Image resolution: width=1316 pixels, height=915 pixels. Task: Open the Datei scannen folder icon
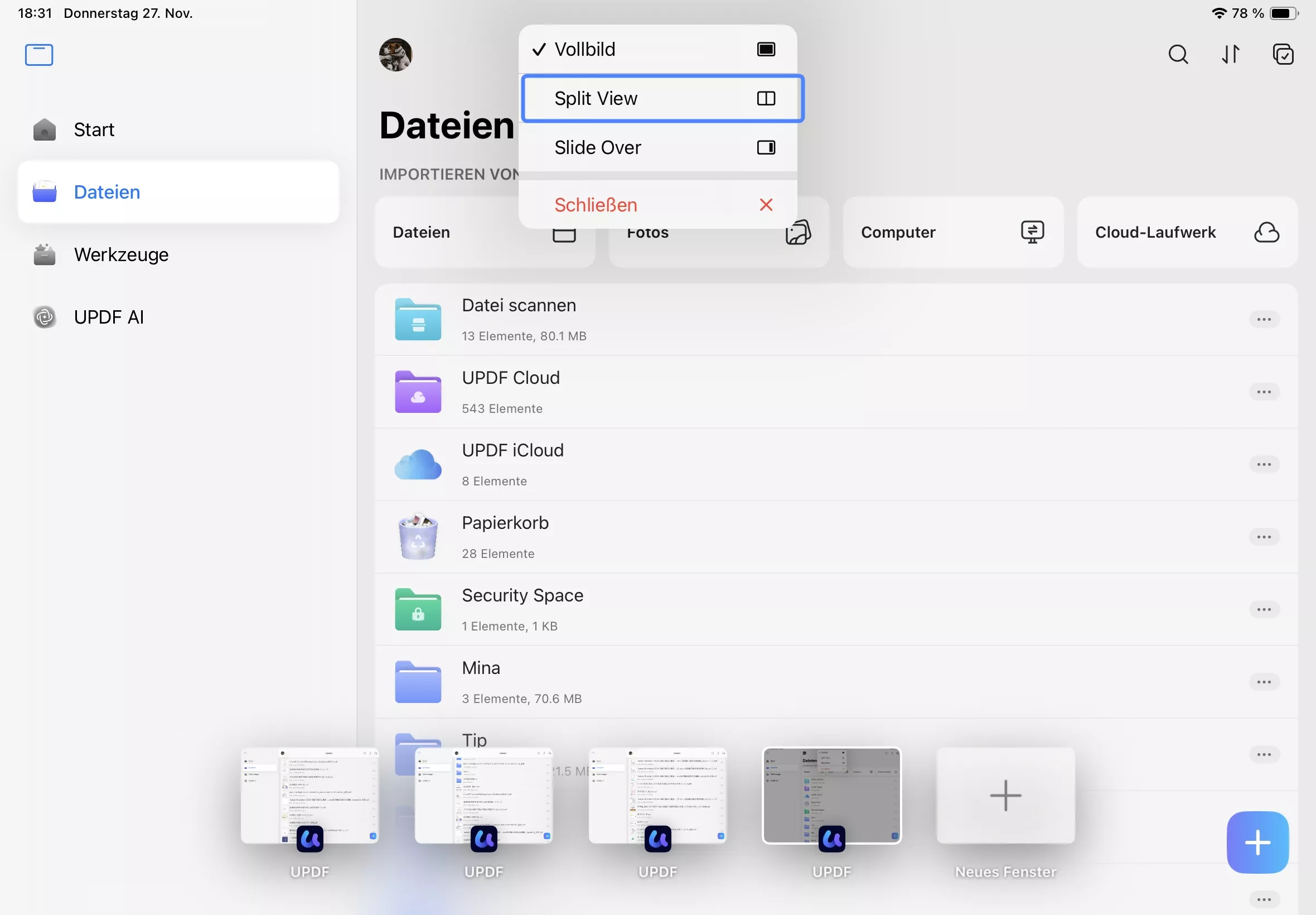tap(418, 319)
